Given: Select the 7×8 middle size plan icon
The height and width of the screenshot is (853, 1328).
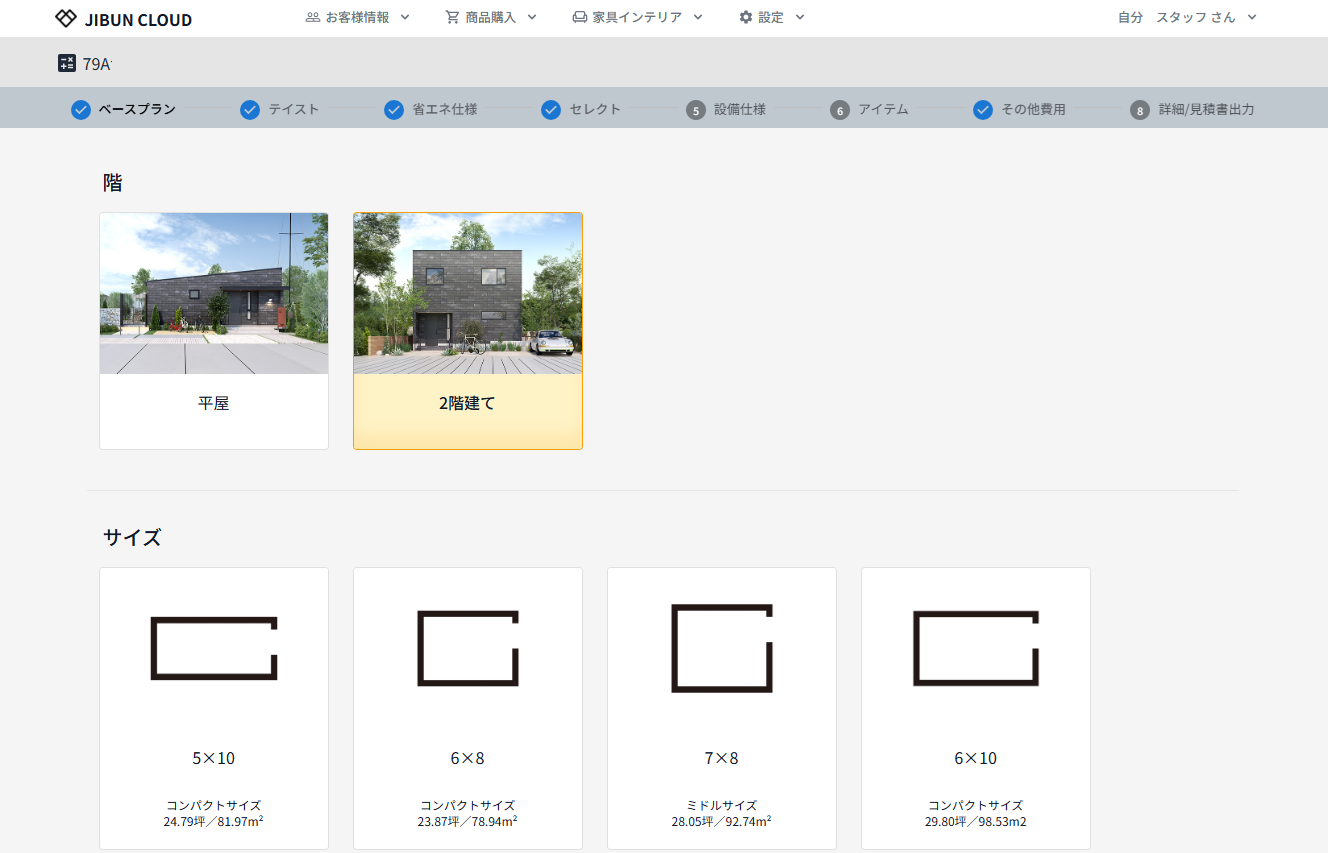Looking at the screenshot, I should [721, 648].
